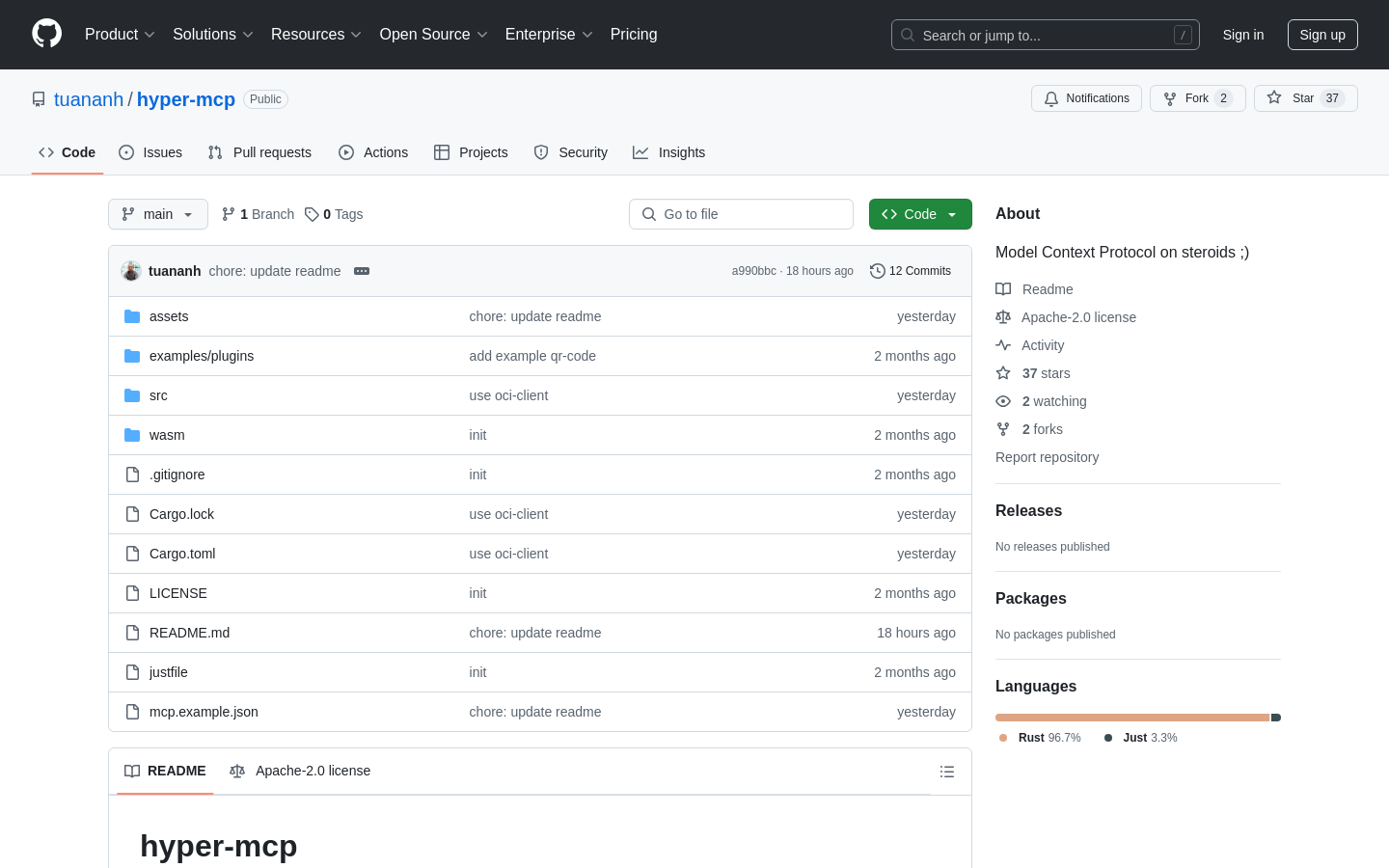
Task: Expand the Open Source menu
Action: [434, 35]
